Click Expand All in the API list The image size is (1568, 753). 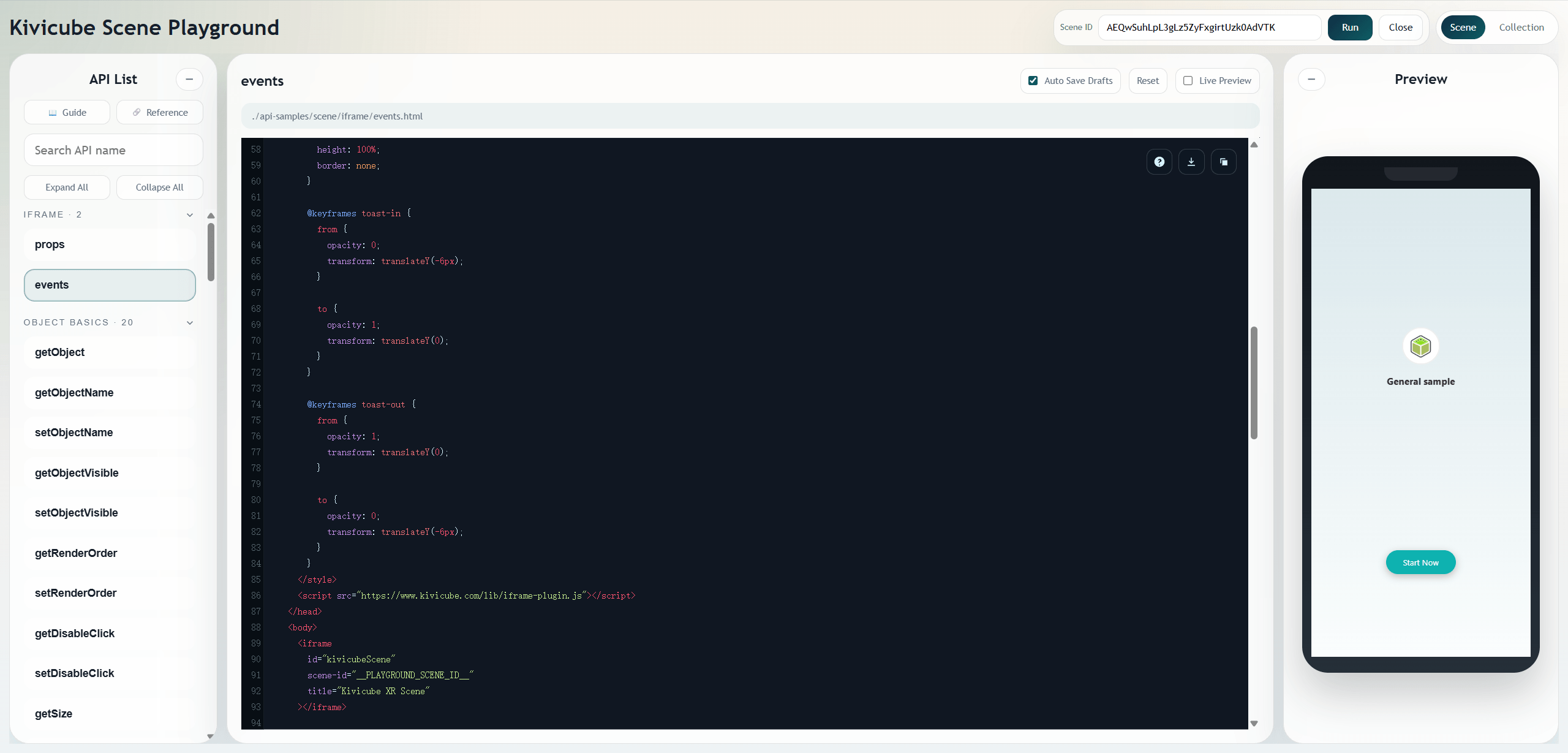click(67, 187)
